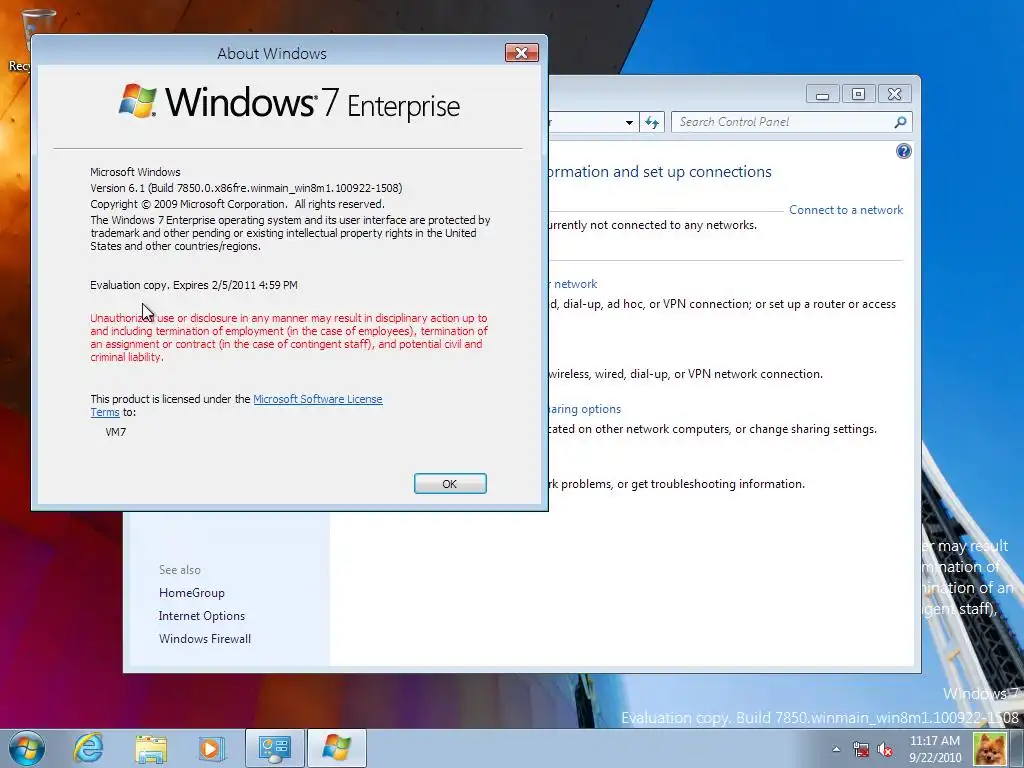Click the sharing options link

584,409
